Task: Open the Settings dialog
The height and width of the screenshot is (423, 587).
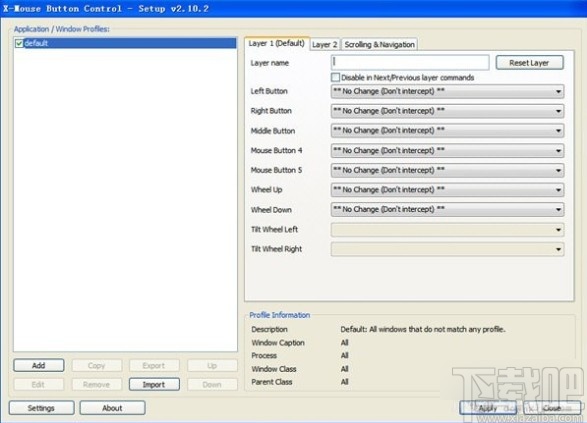Action: 41,408
